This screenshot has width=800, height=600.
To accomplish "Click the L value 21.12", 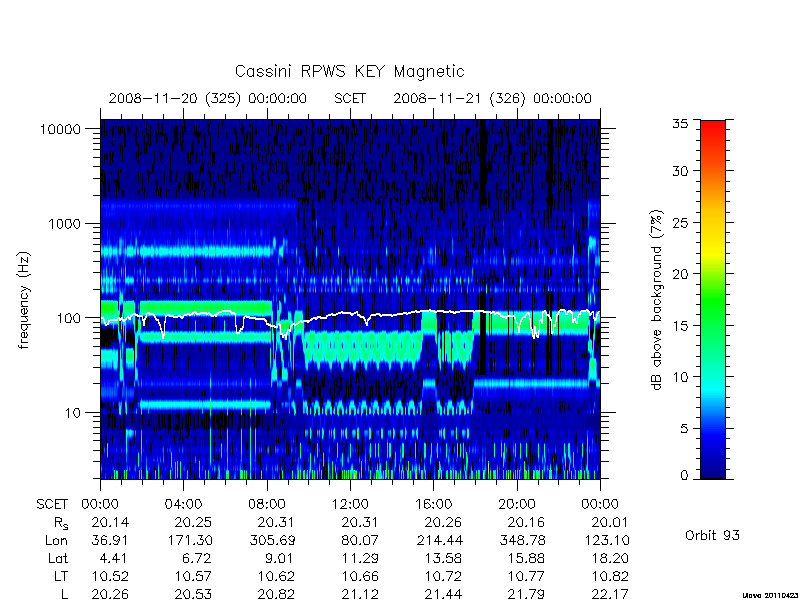I will click(x=360, y=594).
